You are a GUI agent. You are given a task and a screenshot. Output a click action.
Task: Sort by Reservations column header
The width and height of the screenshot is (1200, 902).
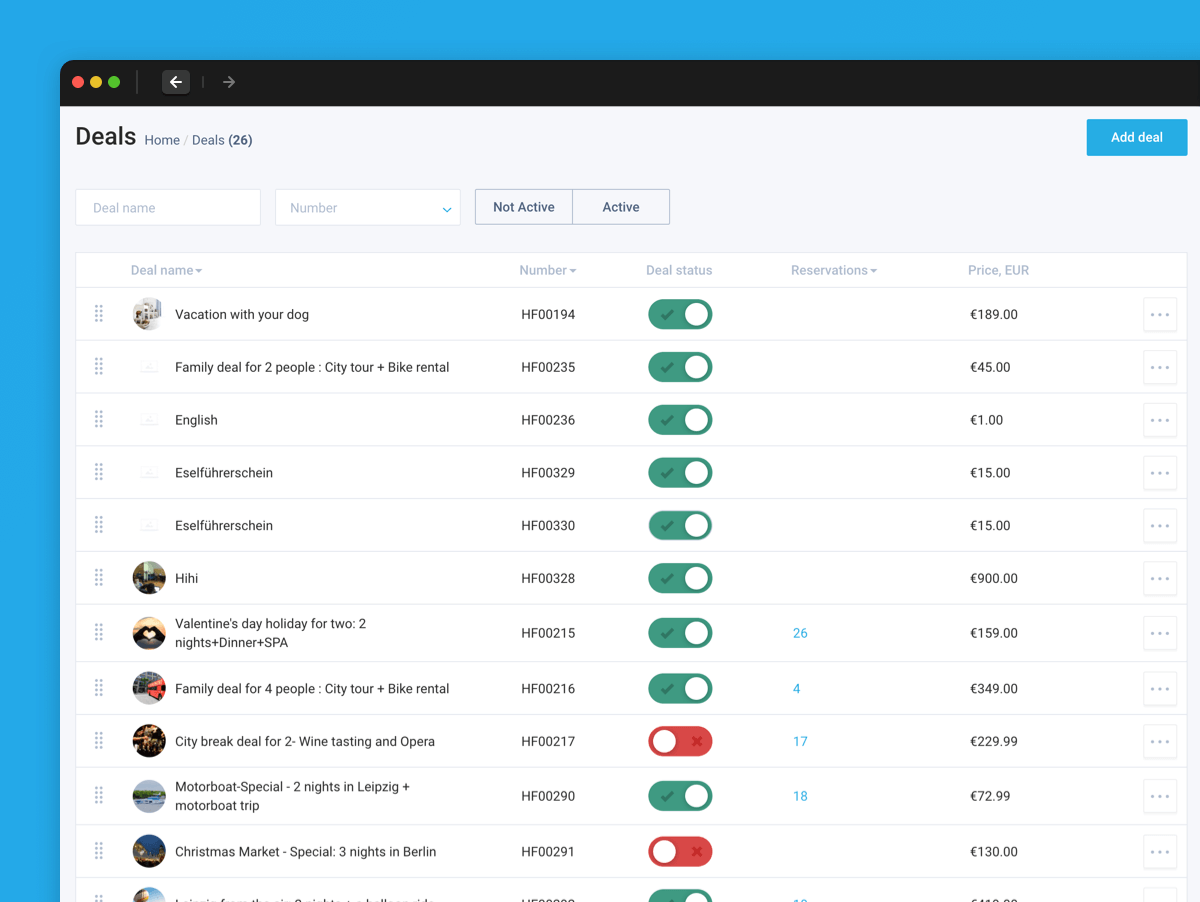coord(833,270)
